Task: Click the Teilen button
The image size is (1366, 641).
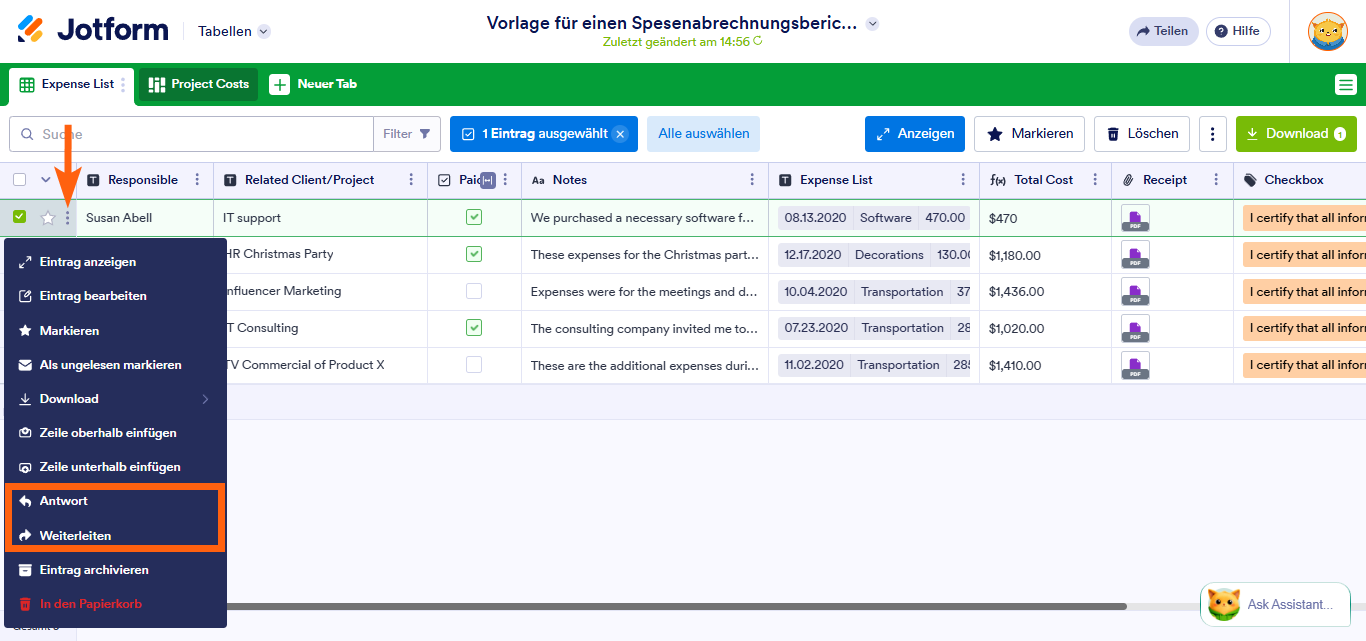Action: 1163,31
